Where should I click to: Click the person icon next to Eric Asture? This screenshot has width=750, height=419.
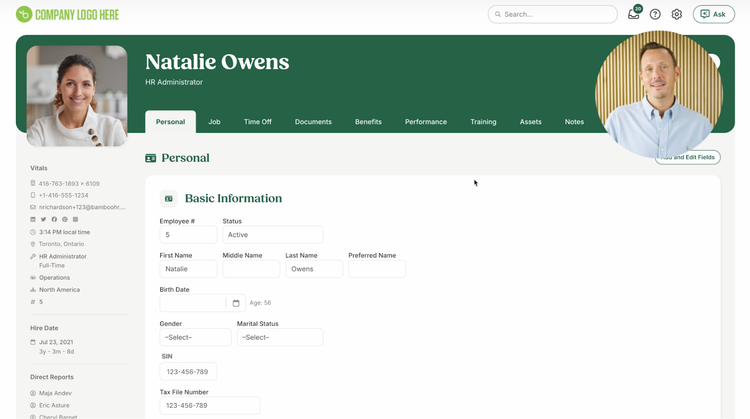coord(33,405)
